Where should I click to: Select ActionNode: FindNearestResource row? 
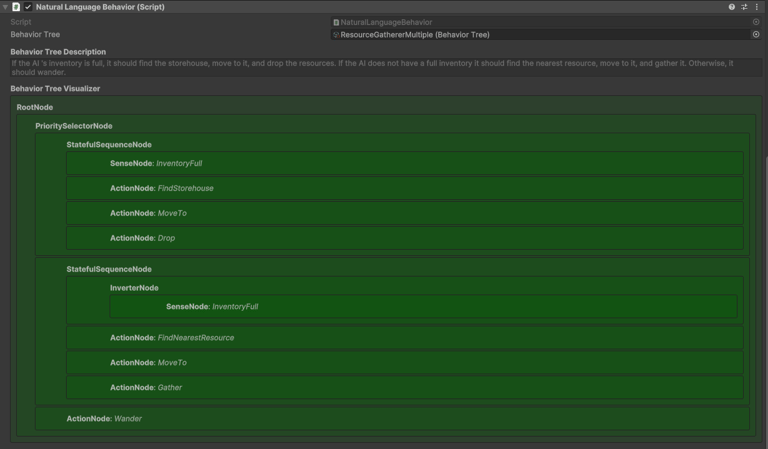(405, 337)
